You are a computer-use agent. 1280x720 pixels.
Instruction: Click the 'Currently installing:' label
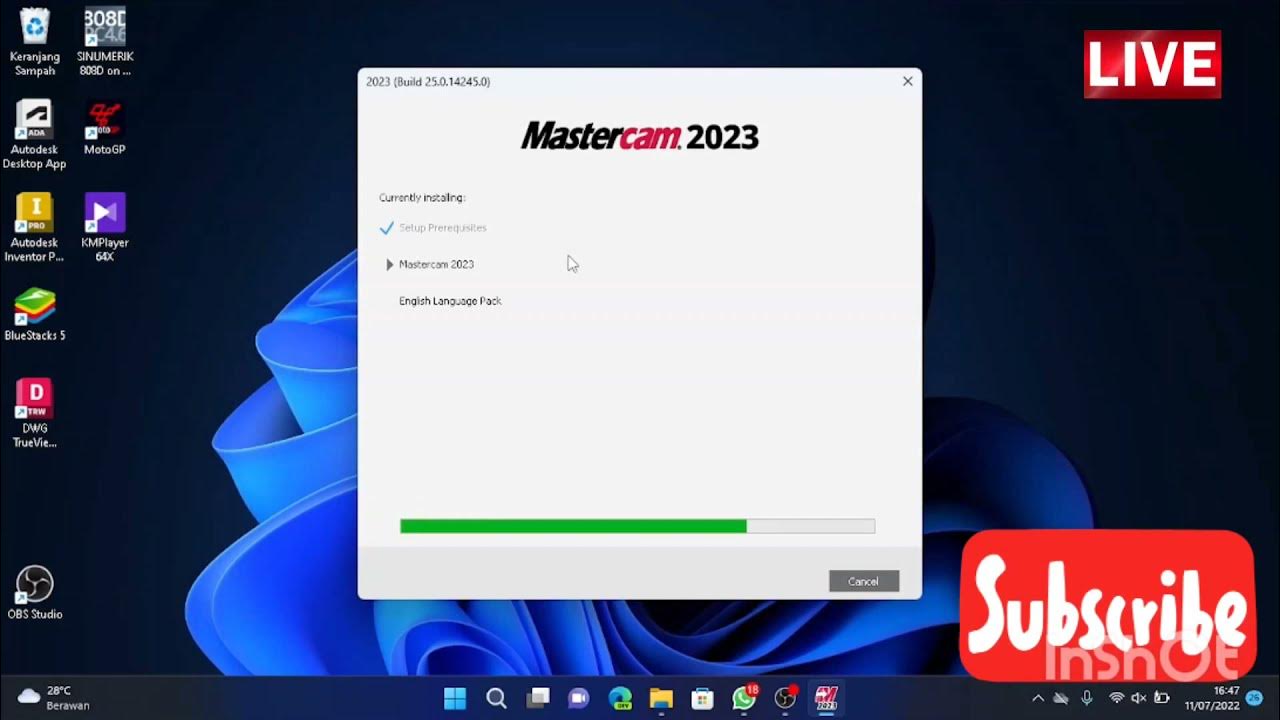coord(422,198)
